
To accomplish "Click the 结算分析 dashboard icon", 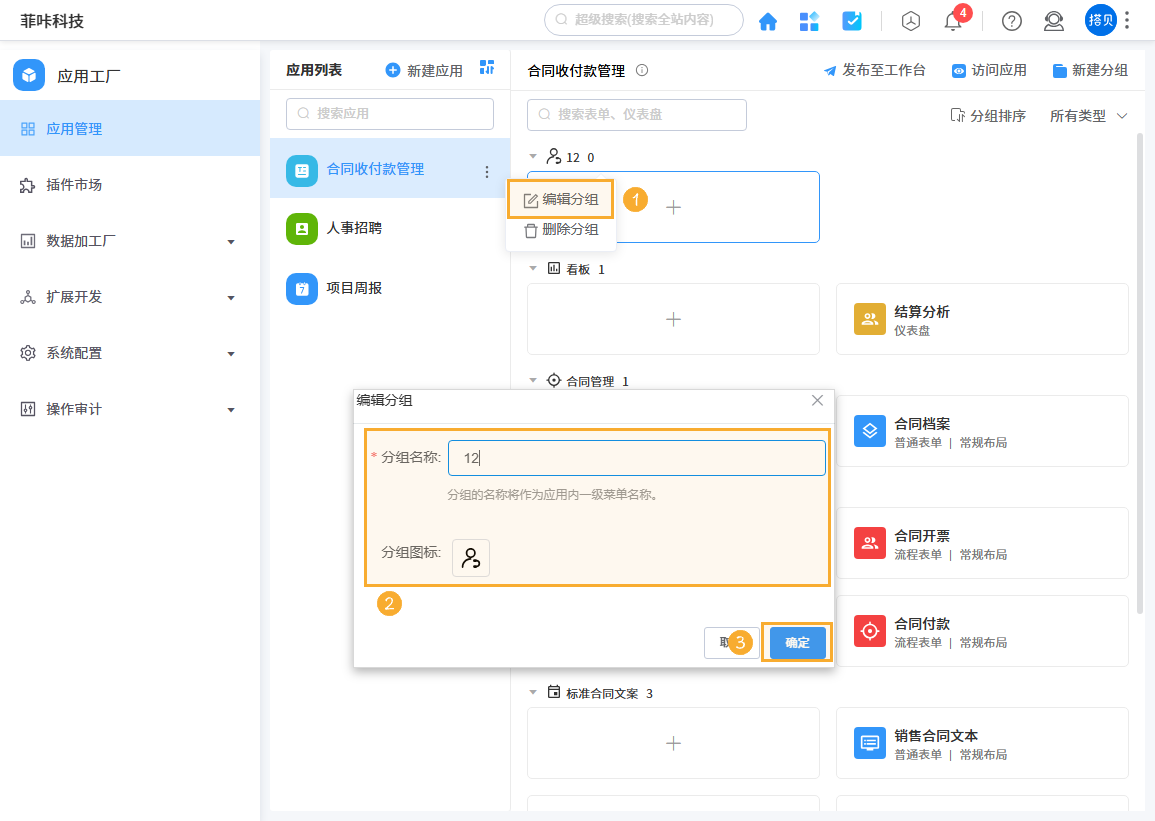I will click(869, 319).
